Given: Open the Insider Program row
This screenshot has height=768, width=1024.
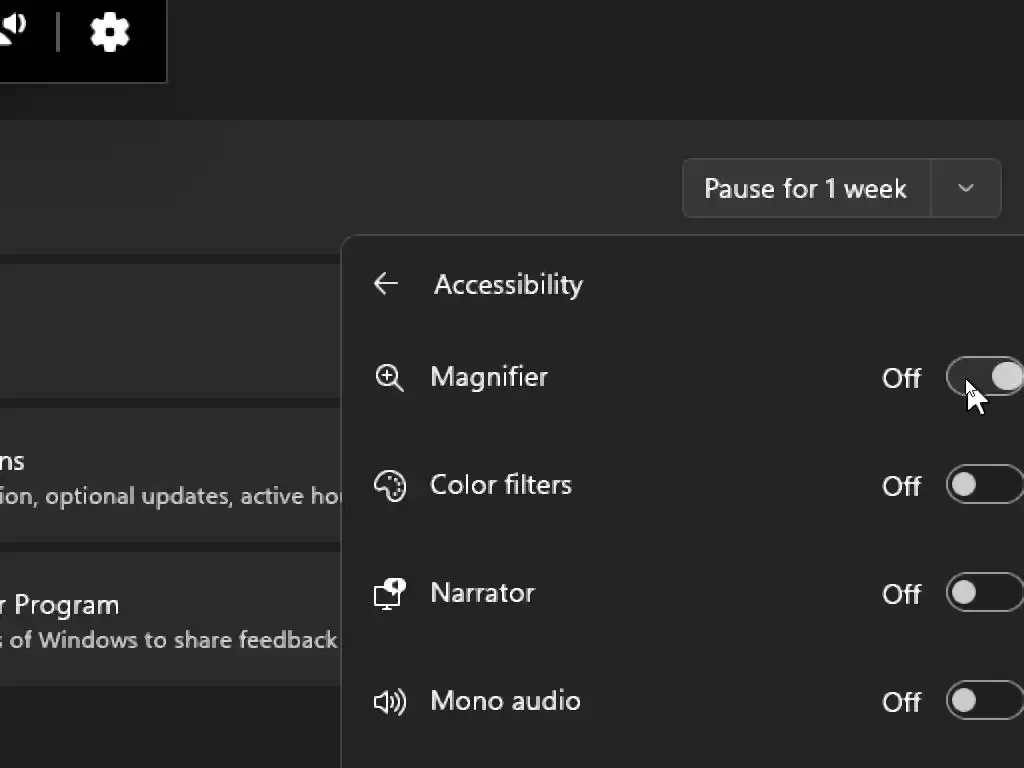Looking at the screenshot, I should tap(170, 620).
